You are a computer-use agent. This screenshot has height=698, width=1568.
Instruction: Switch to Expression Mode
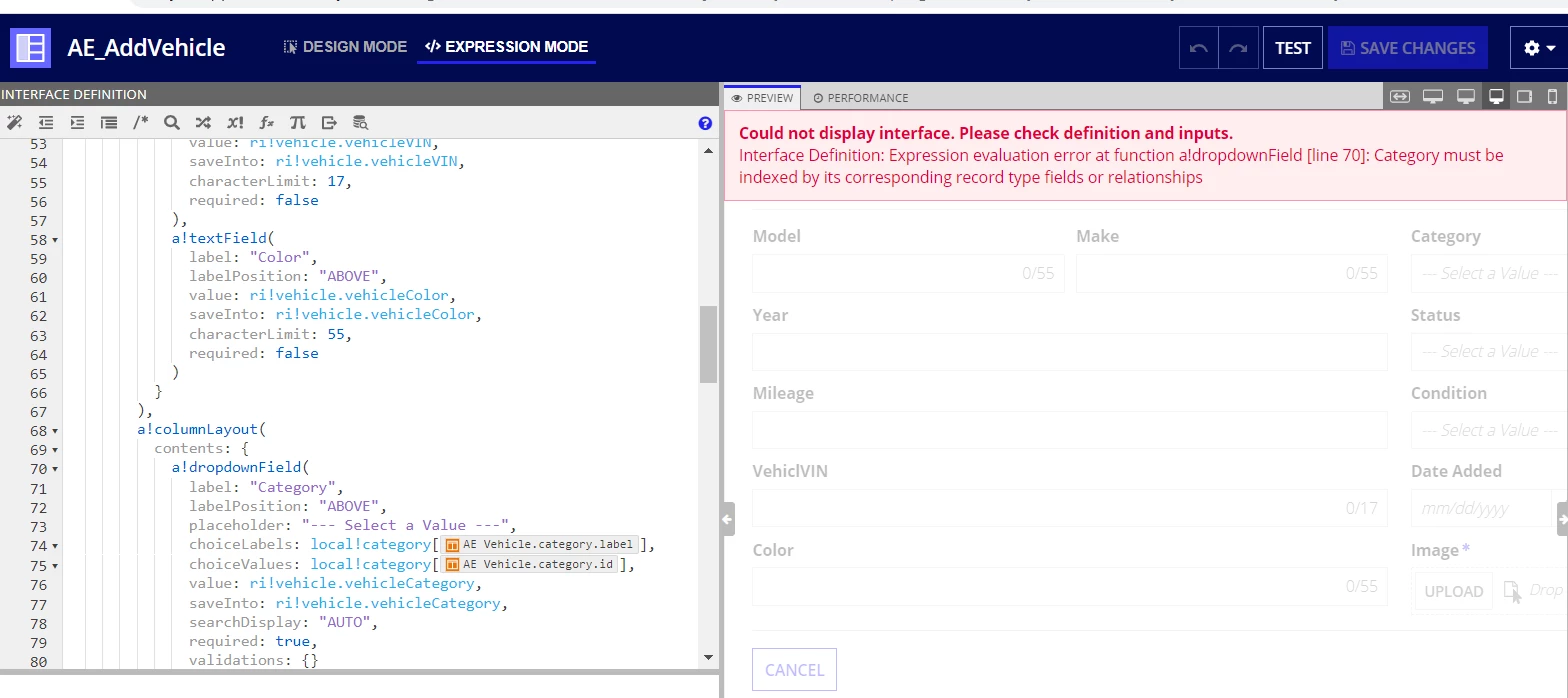click(x=506, y=47)
